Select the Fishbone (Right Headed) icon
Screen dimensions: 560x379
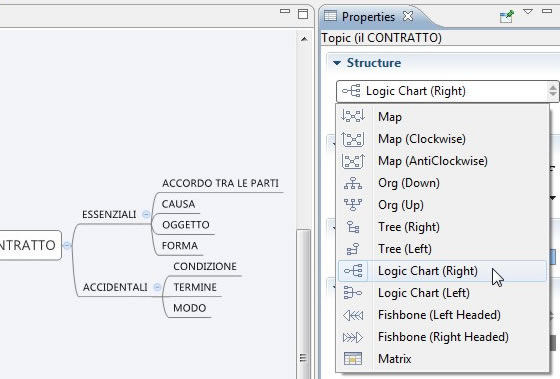353,337
